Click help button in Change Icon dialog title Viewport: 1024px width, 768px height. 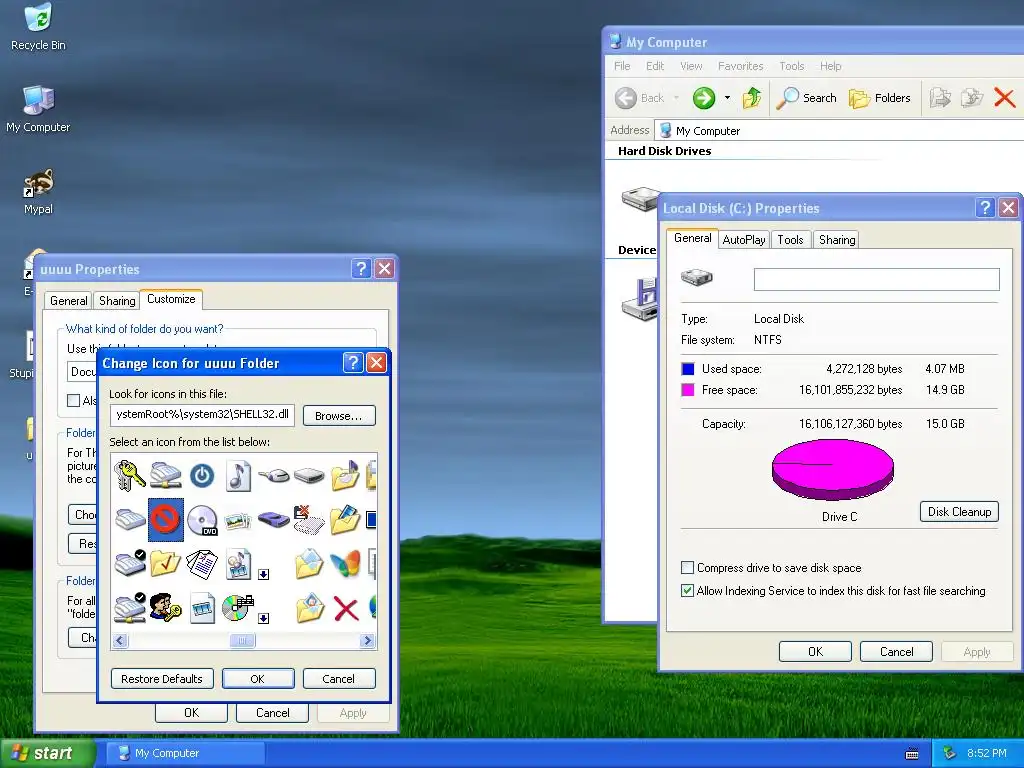(353, 362)
